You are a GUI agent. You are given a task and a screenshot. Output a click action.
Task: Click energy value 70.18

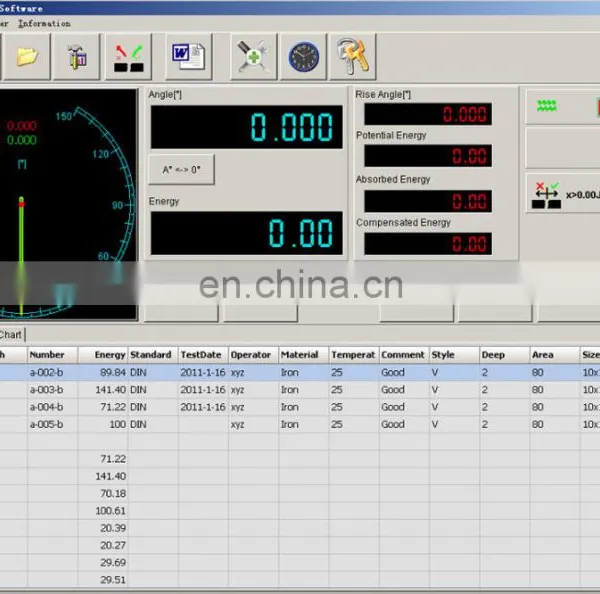click(113, 493)
